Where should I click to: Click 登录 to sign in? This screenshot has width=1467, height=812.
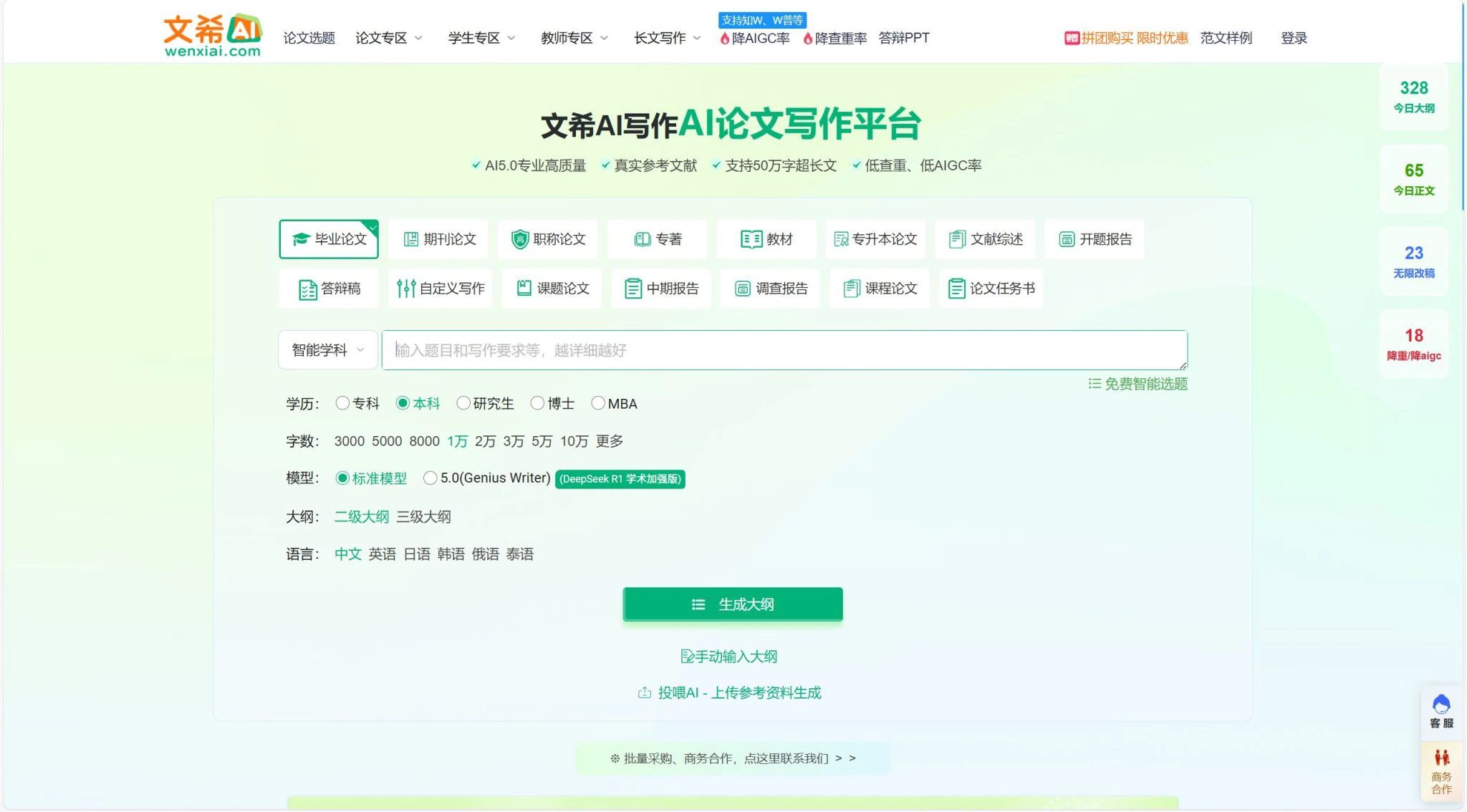click(1294, 38)
